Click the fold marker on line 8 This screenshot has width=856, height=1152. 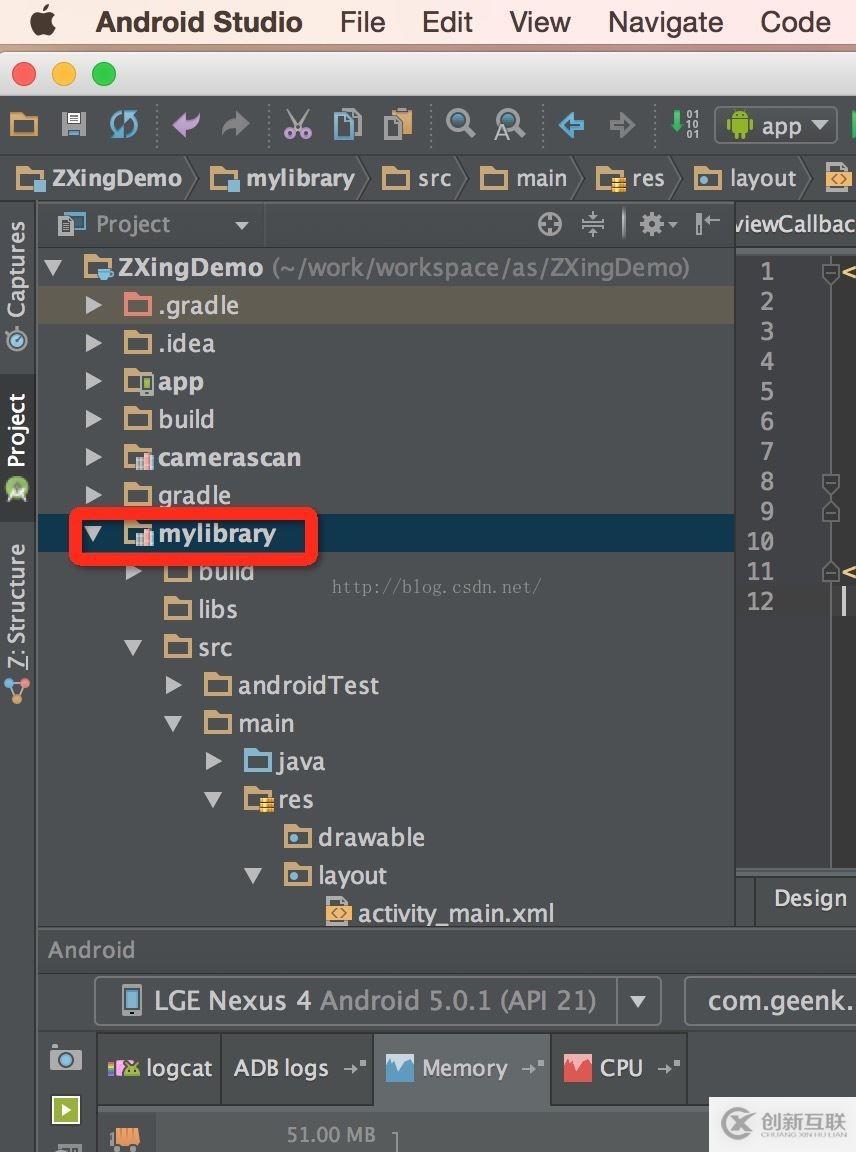(830, 483)
